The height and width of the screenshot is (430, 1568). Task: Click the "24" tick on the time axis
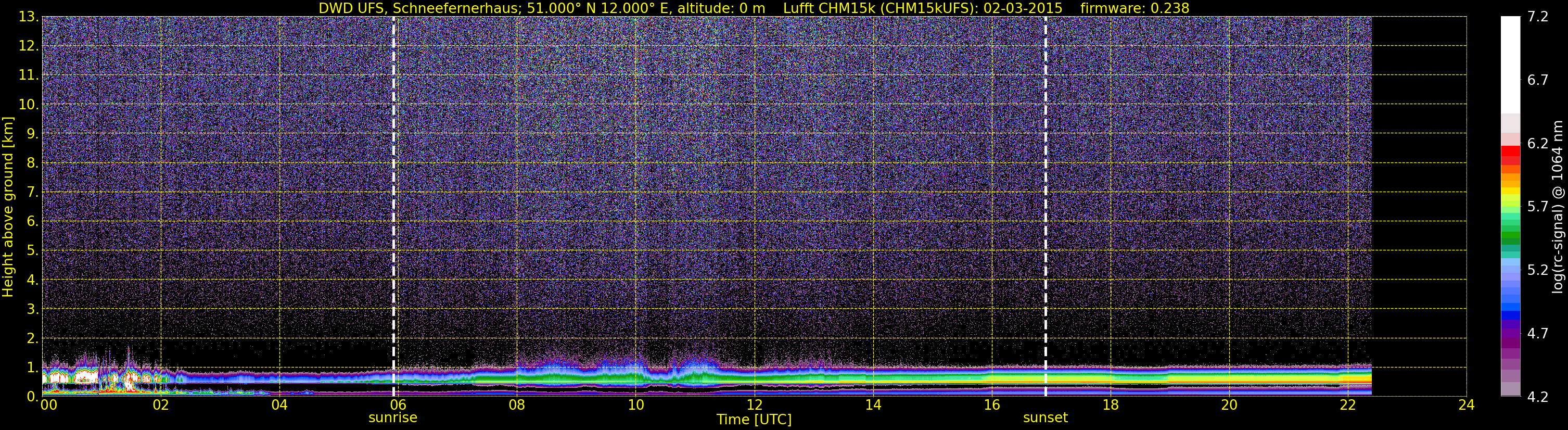tap(1467, 406)
